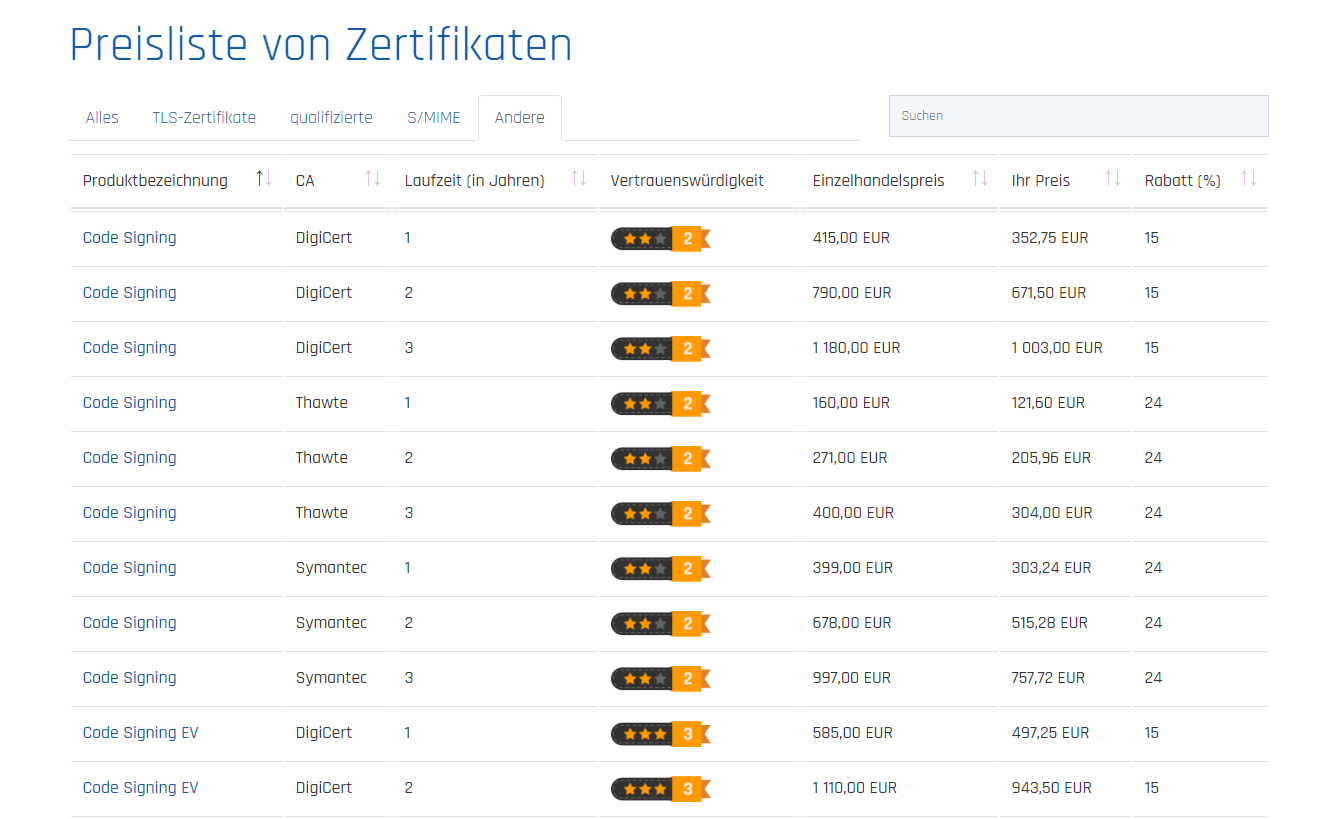The image size is (1337, 819).
Task: Click trust badge of DigiCert 2-year Code Signing
Action: (x=661, y=294)
